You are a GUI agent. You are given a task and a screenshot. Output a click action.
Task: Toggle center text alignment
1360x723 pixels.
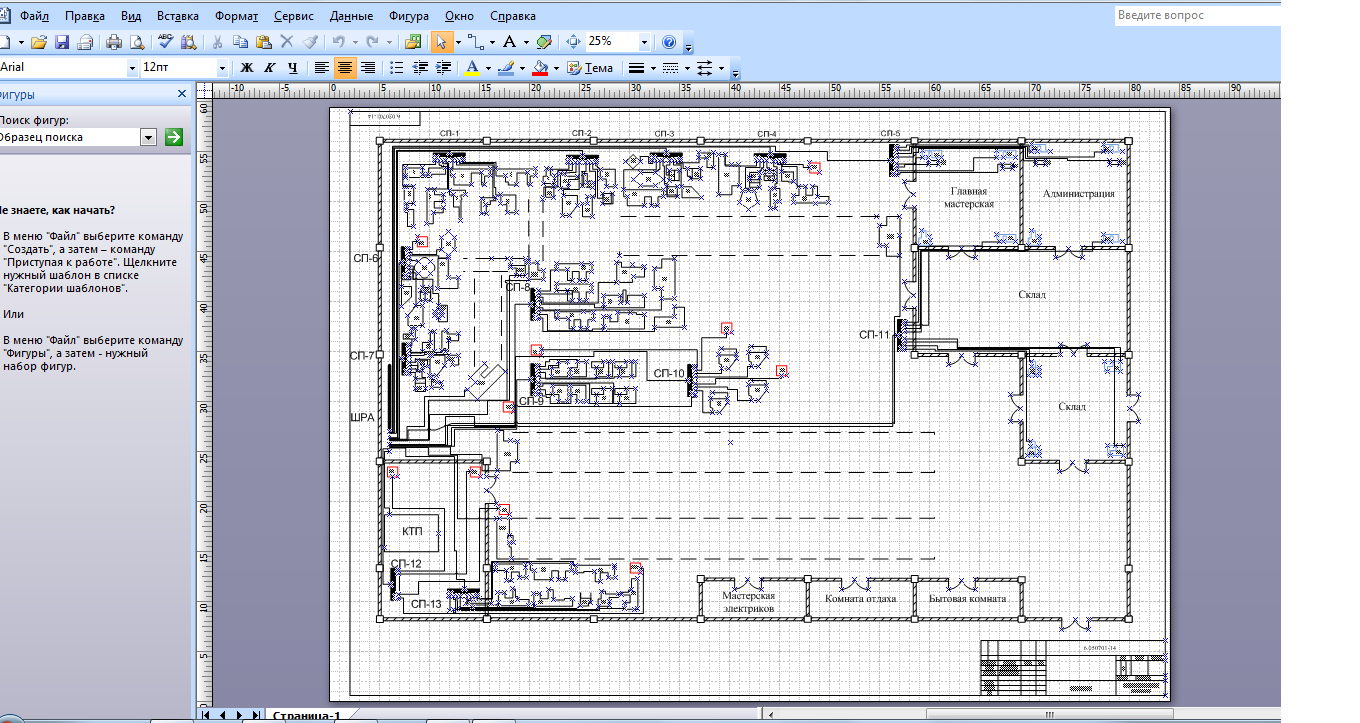(345, 68)
